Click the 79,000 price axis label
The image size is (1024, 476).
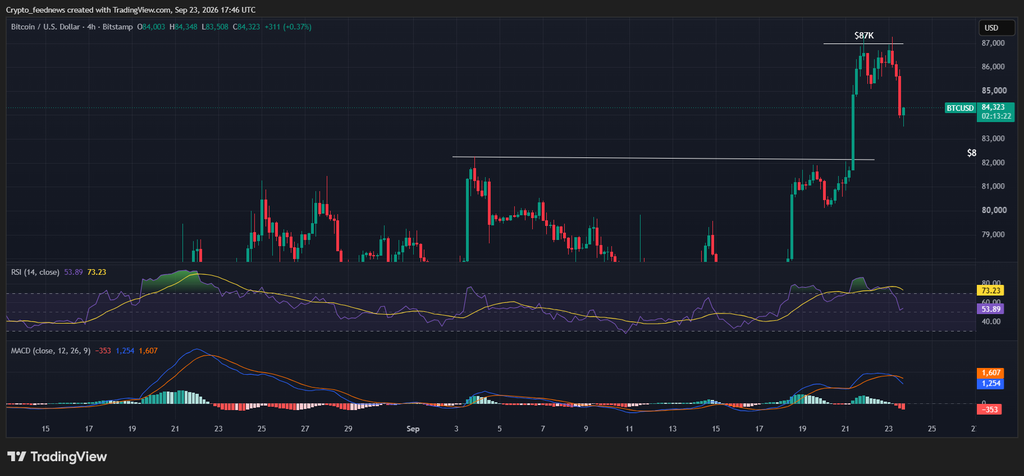click(992, 234)
